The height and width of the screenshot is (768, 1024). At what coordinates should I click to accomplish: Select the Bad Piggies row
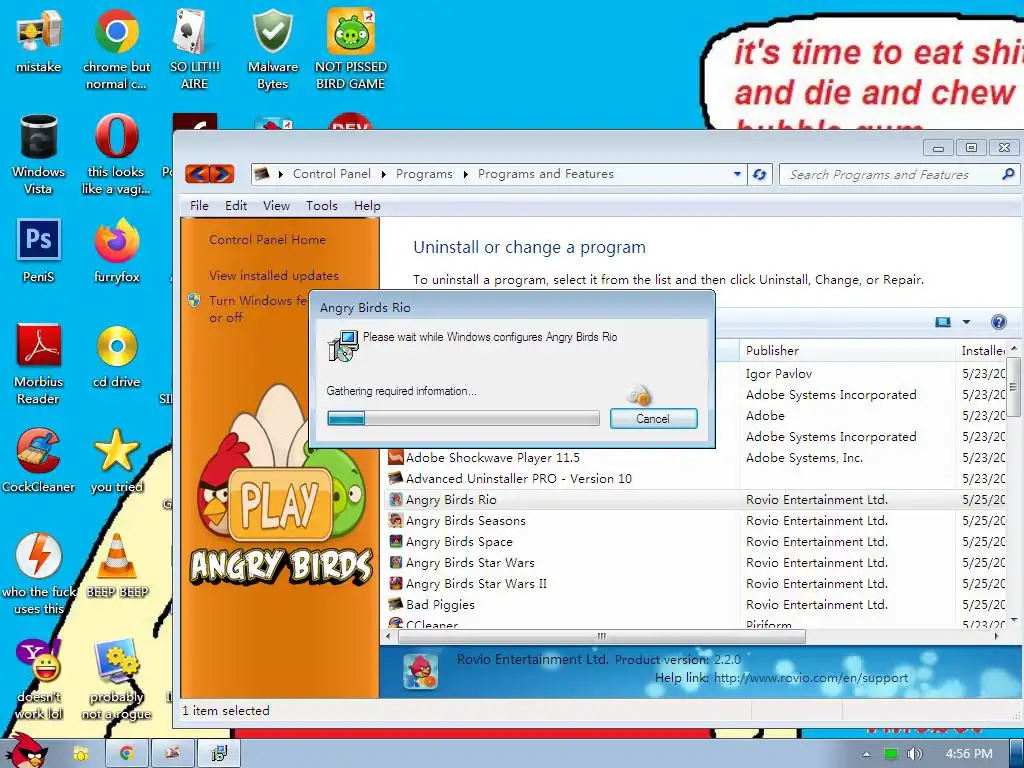(x=695, y=604)
